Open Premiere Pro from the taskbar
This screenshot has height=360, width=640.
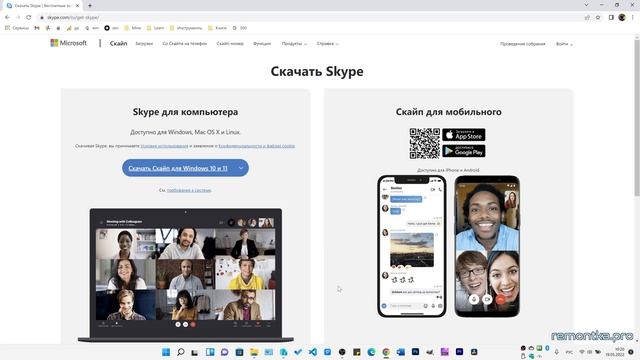click(x=460, y=352)
